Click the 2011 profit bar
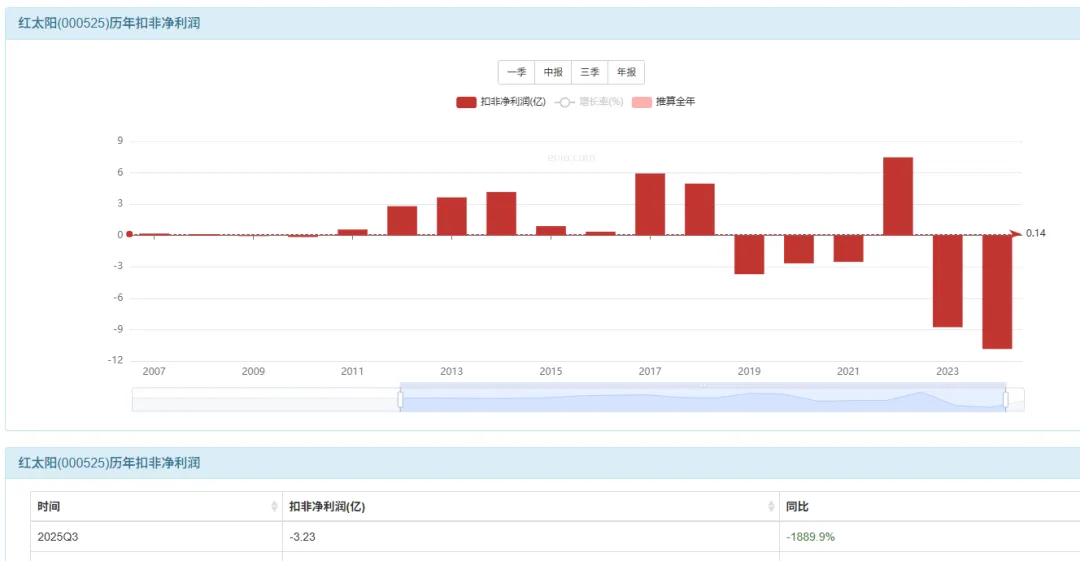The image size is (1080, 561). [x=352, y=232]
